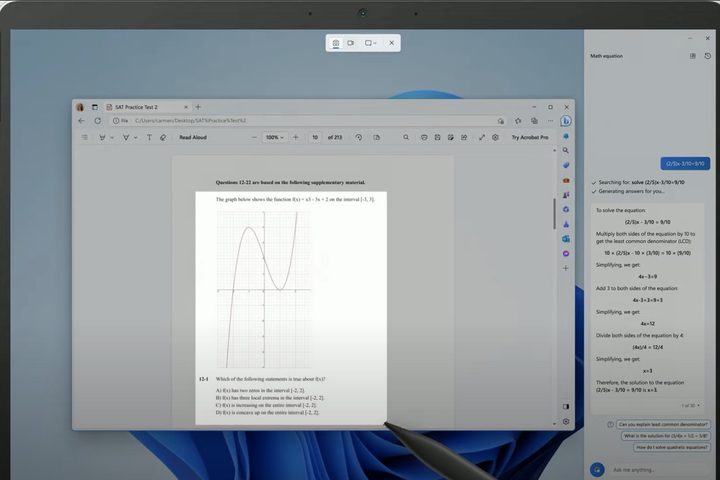Click the page number field showing 10
Screen dimensions: 720x480
(x=315, y=137)
